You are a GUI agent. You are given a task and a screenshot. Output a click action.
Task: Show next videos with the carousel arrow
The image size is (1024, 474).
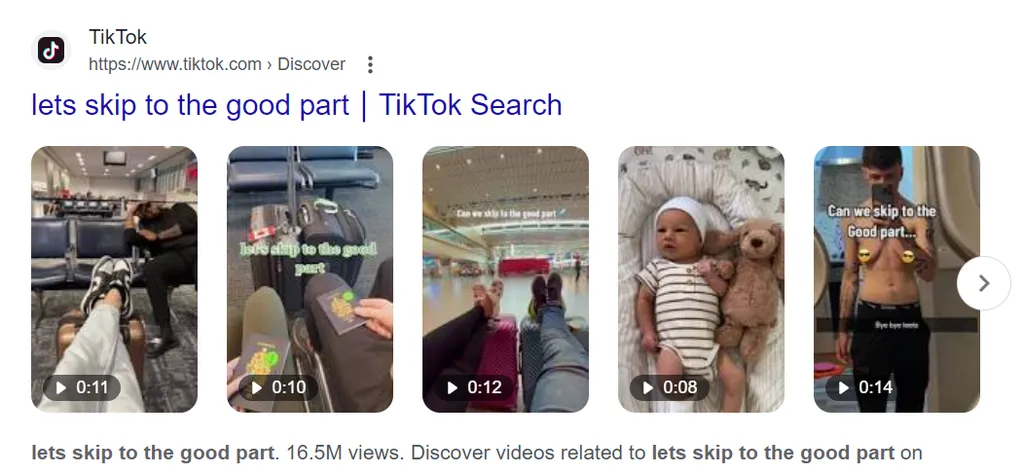984,283
